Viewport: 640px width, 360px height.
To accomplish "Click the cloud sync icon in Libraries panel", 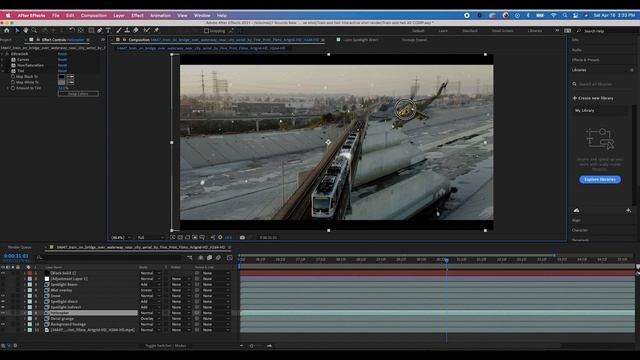I will pos(576,210).
